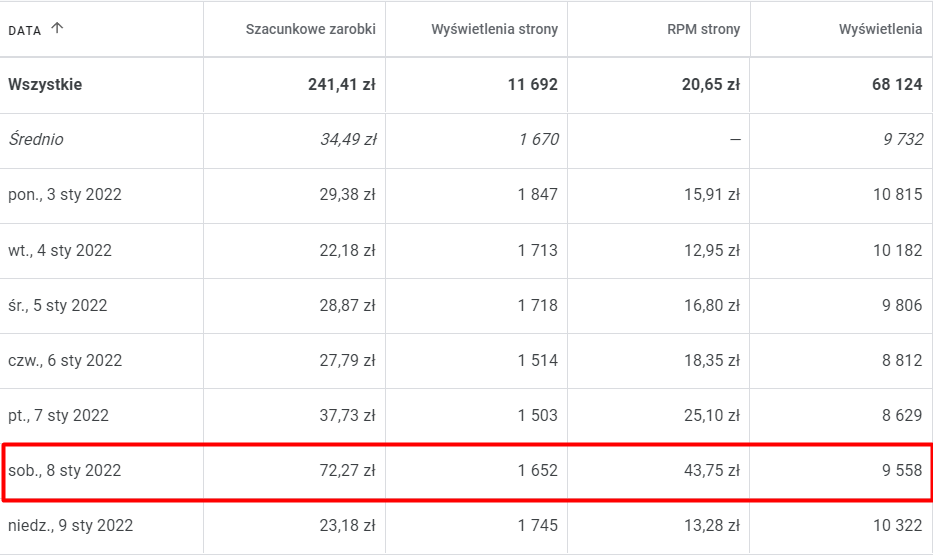
Task: Click the 72,27 zł earnings cell
Action: [347, 470]
